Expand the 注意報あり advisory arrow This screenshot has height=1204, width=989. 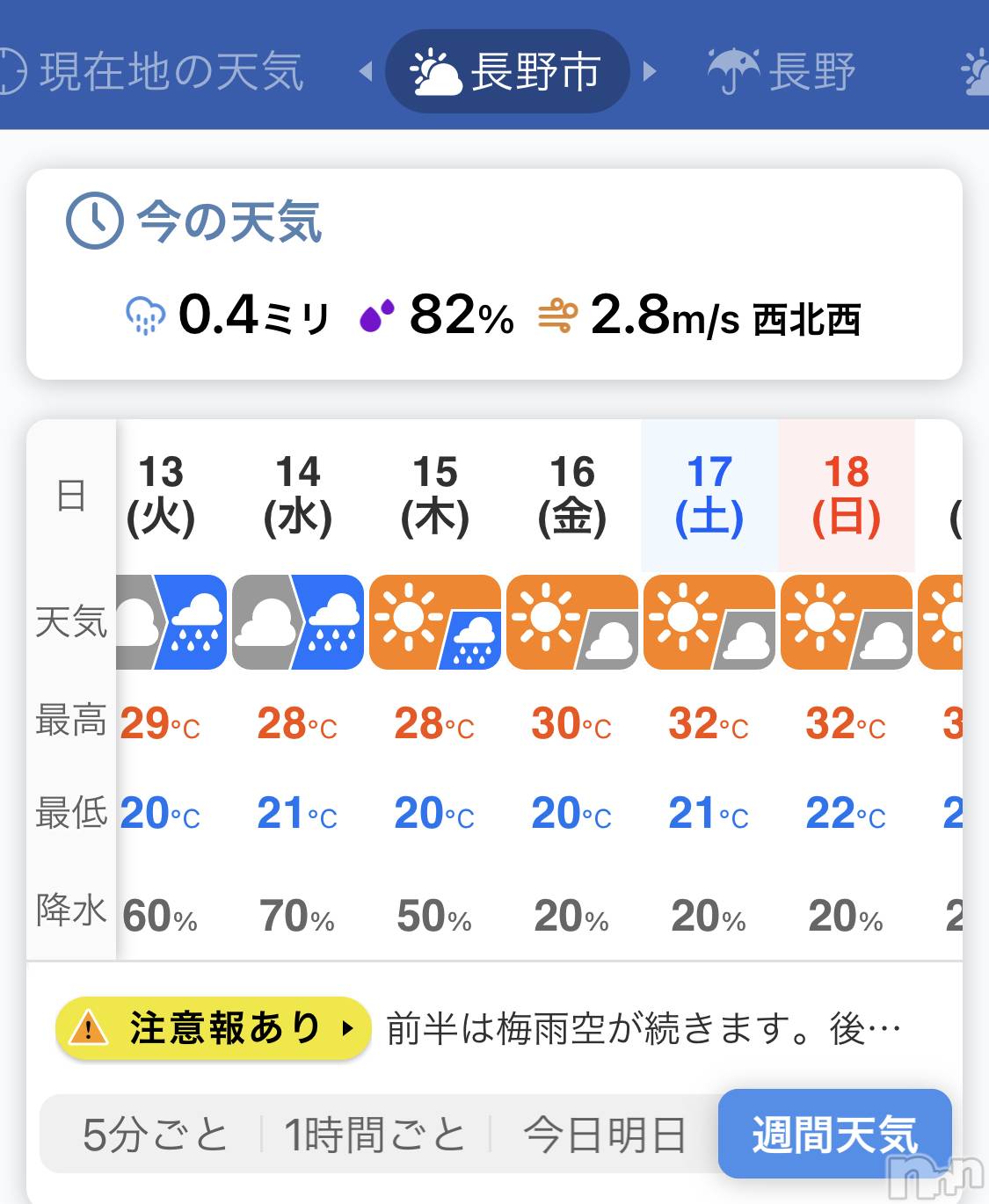point(347,1028)
